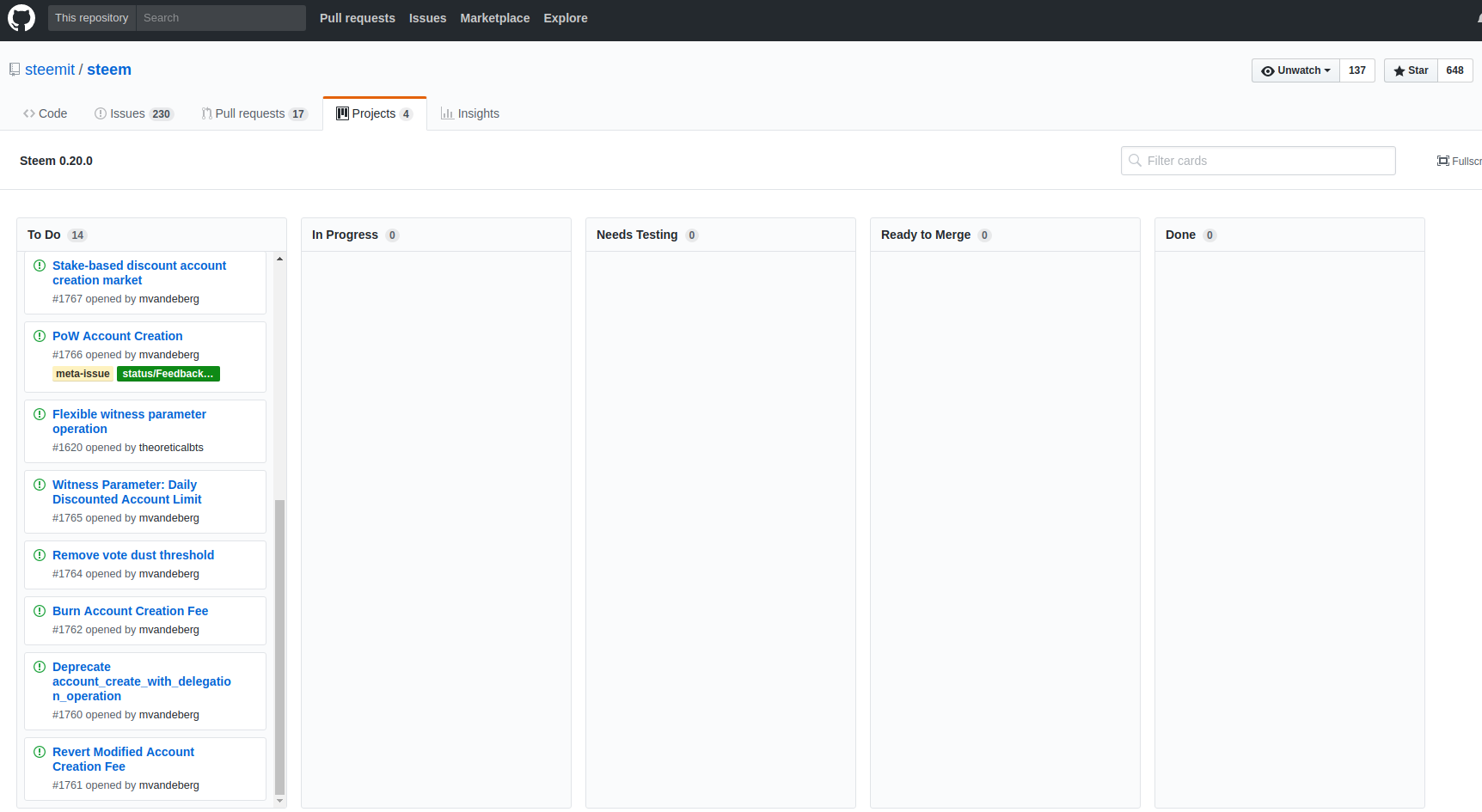Click the project board icon on the Projects tab
1482x812 pixels.
(x=343, y=113)
